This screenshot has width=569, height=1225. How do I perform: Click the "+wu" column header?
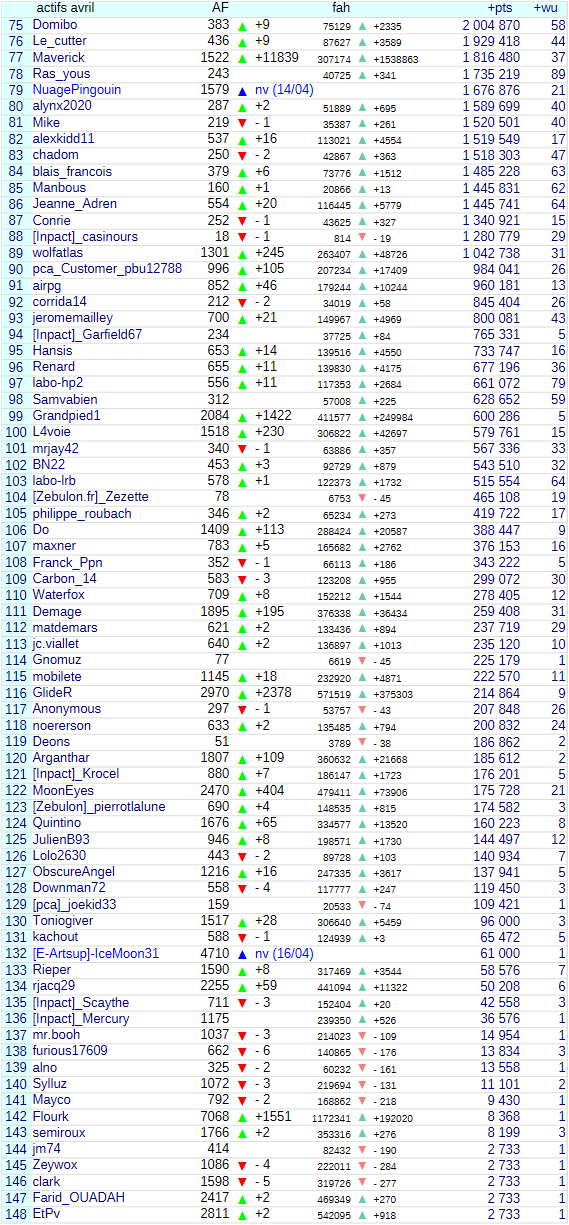[x=545, y=8]
